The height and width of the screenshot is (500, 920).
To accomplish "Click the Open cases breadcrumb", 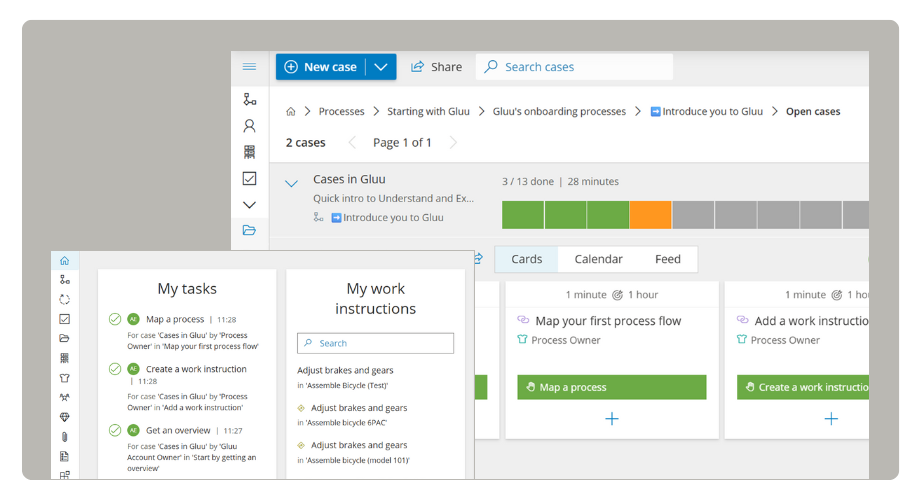I will coord(813,112).
